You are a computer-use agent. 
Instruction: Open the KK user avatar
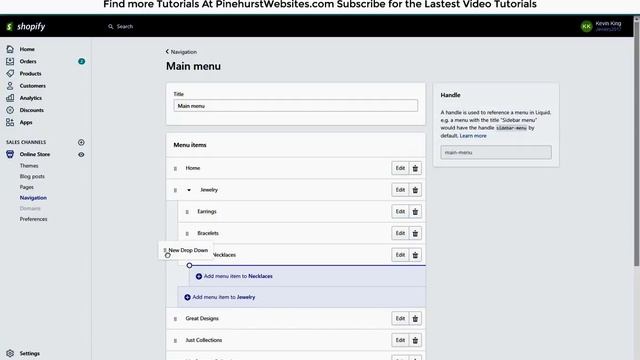[x=587, y=27]
